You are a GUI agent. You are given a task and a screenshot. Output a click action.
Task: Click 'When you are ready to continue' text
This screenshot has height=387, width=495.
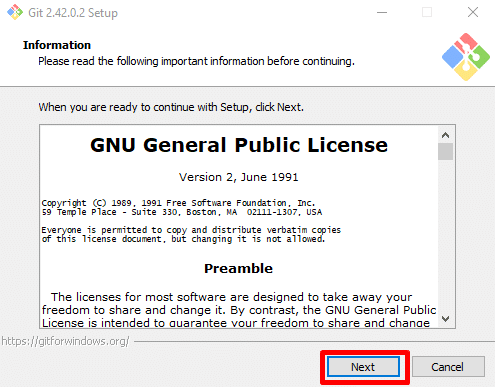coord(171,107)
